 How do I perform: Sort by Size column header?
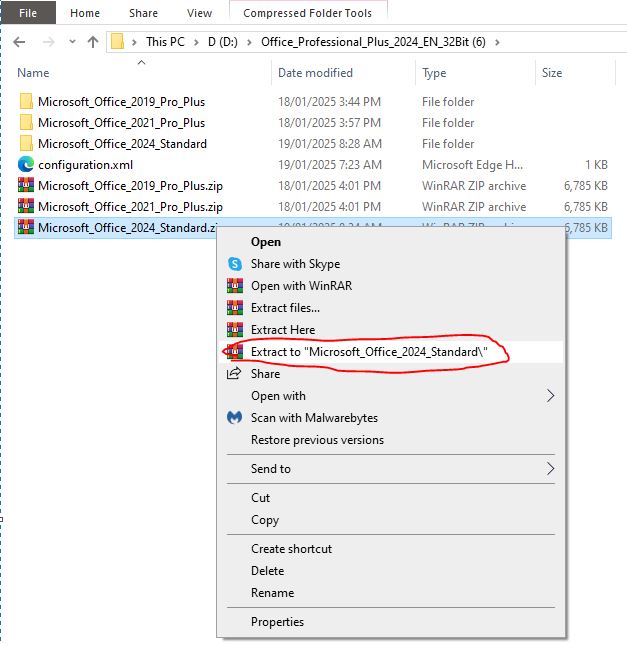coord(552,73)
